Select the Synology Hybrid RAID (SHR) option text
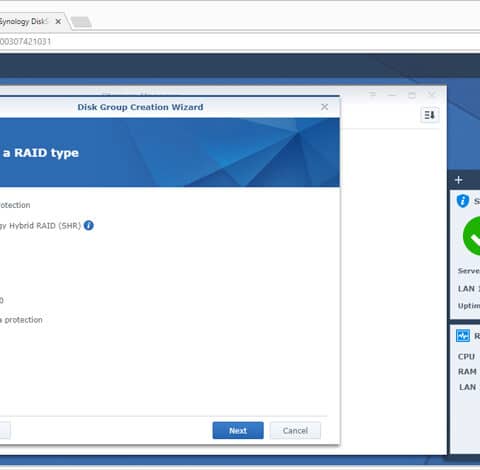480x470 pixels. 40,226
